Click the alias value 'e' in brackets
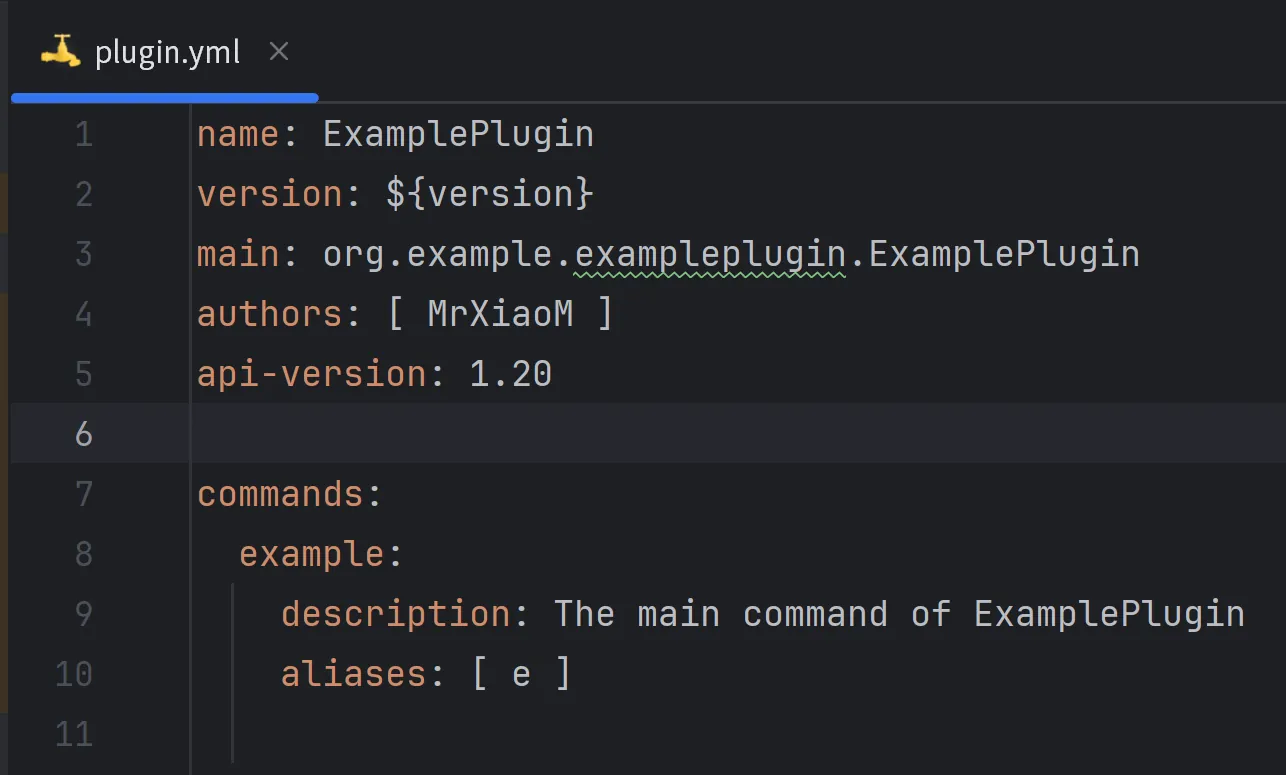The width and height of the screenshot is (1286, 775). click(x=521, y=676)
